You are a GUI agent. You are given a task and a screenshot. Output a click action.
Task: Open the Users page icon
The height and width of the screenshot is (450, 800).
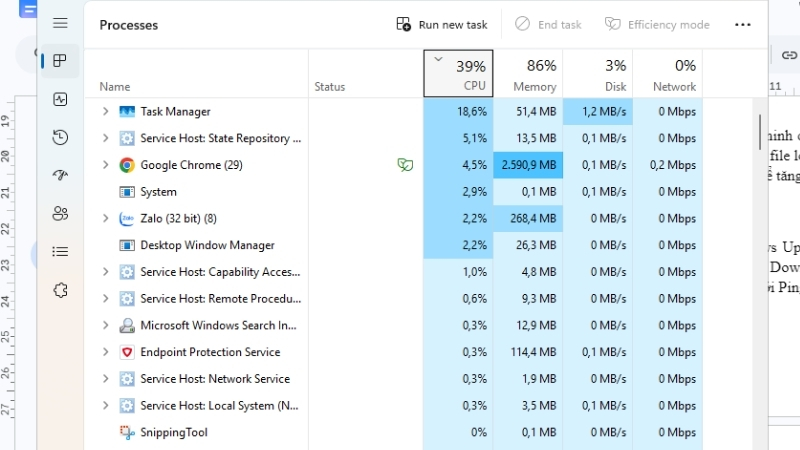coord(60,213)
